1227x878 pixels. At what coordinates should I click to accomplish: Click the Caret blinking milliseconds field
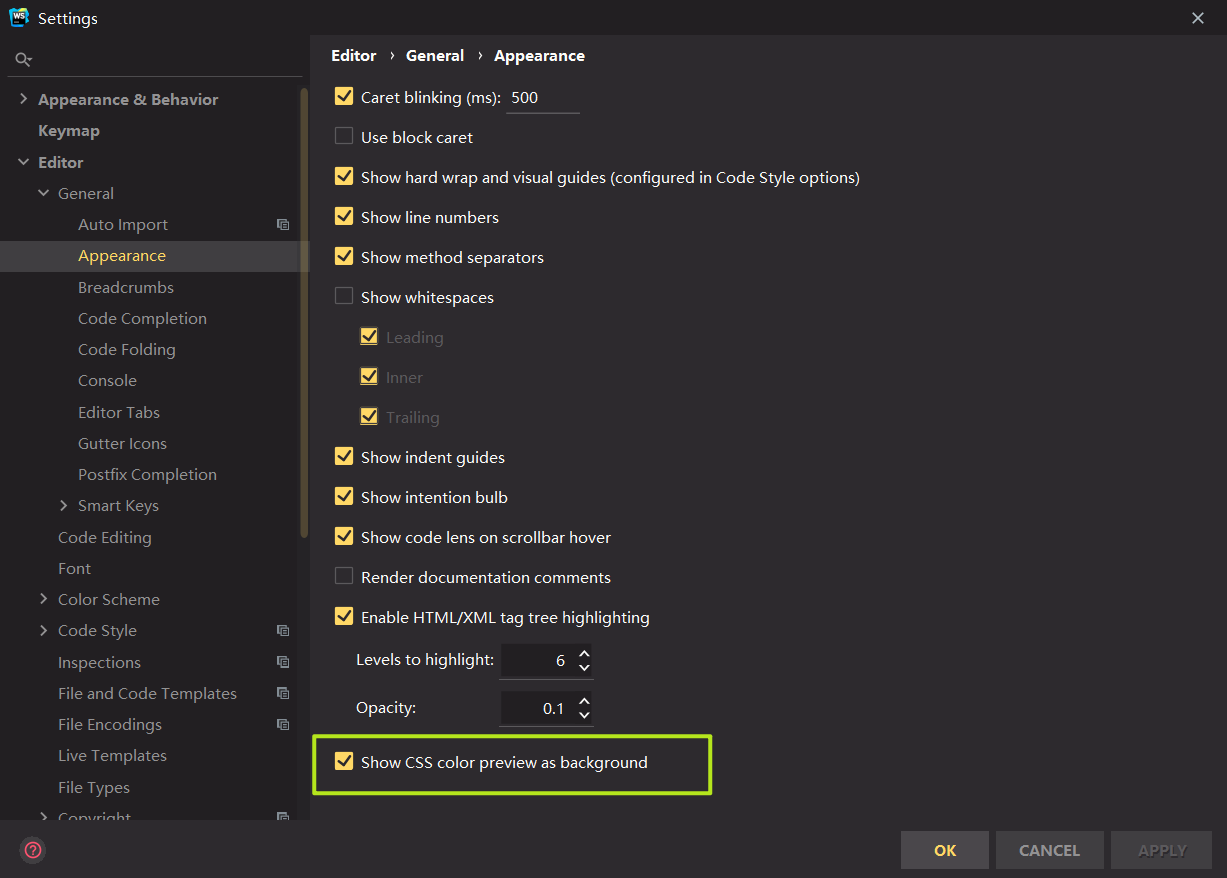tap(542, 98)
